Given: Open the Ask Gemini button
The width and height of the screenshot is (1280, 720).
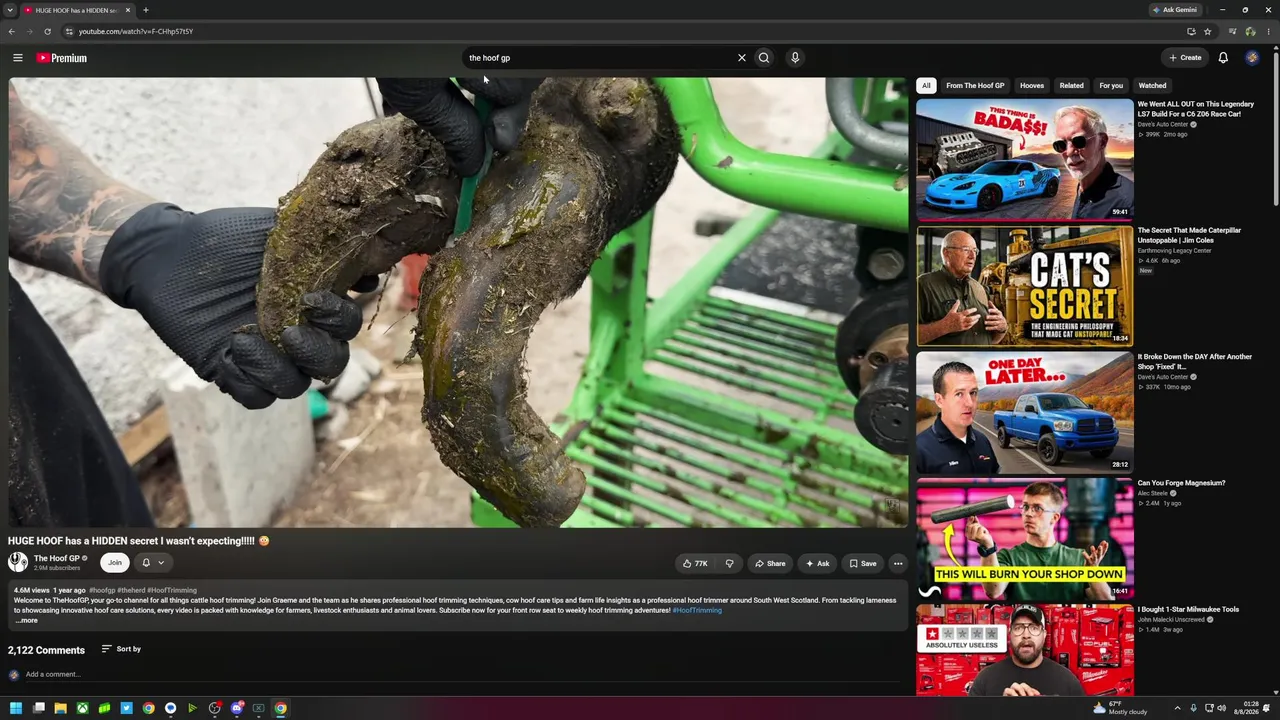Looking at the screenshot, I should [x=1174, y=10].
